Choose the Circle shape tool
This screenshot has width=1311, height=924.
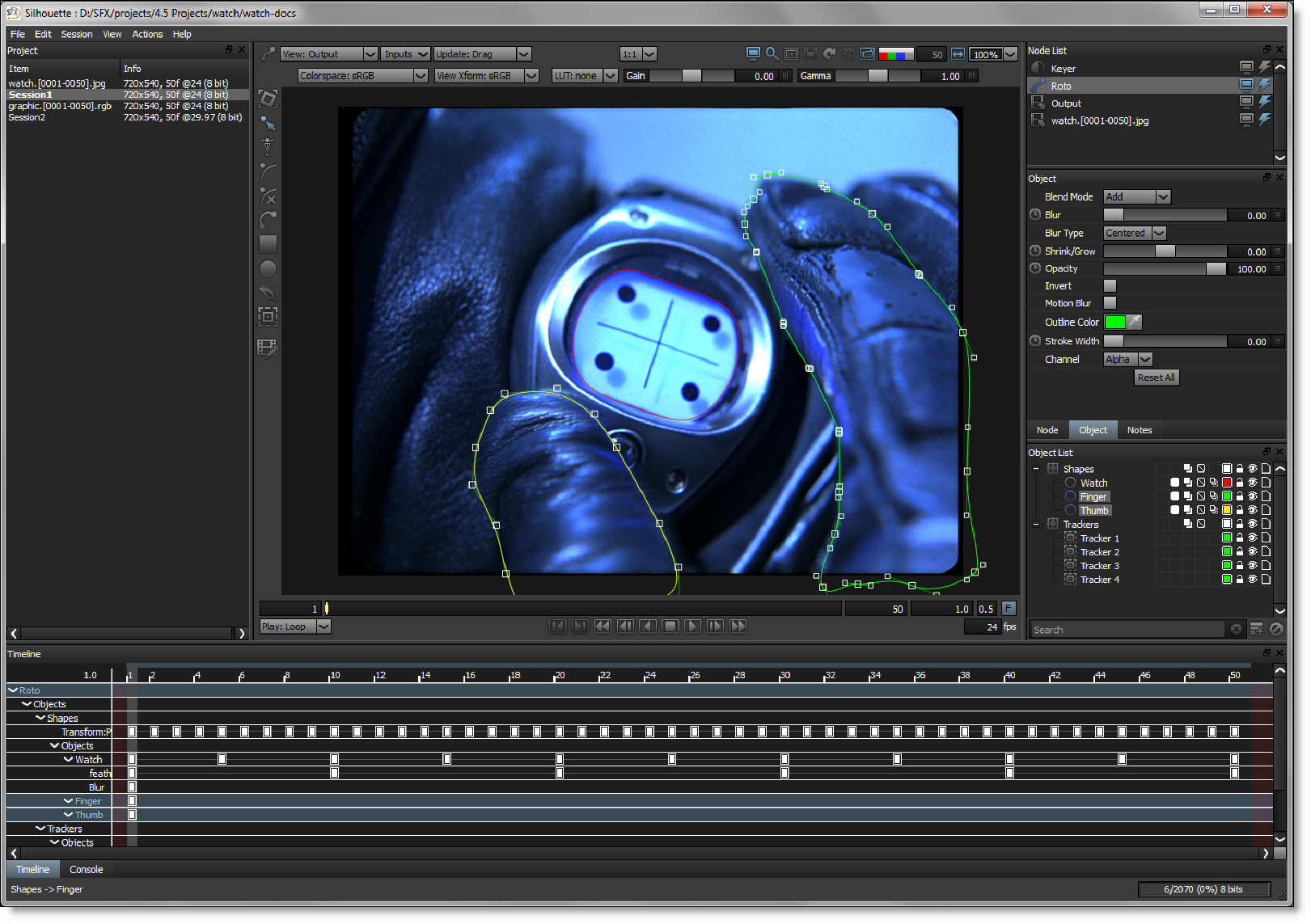click(x=268, y=269)
